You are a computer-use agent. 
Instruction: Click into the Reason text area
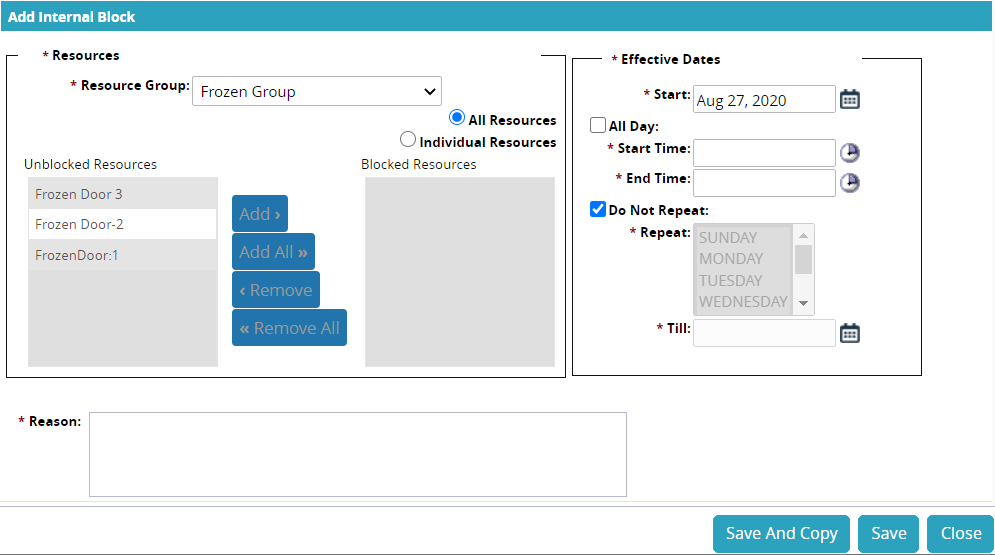(x=357, y=454)
